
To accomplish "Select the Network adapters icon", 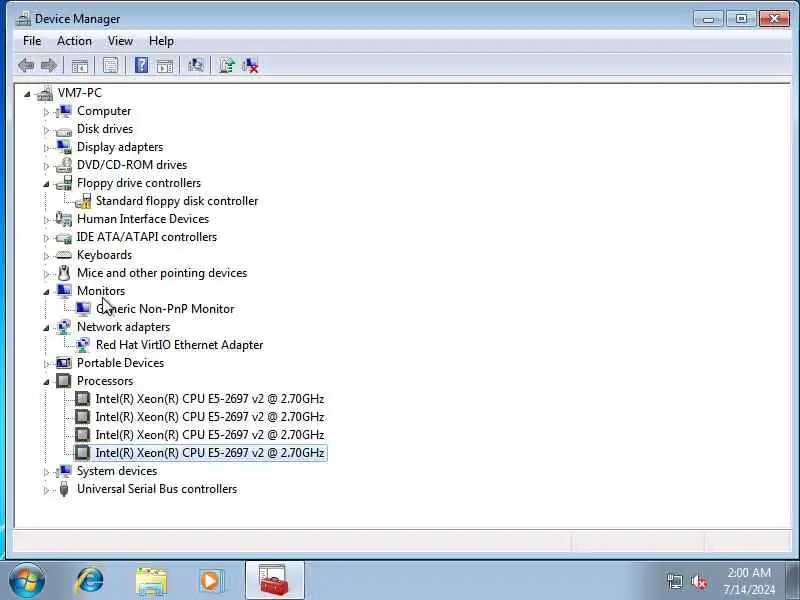I will click(64, 327).
